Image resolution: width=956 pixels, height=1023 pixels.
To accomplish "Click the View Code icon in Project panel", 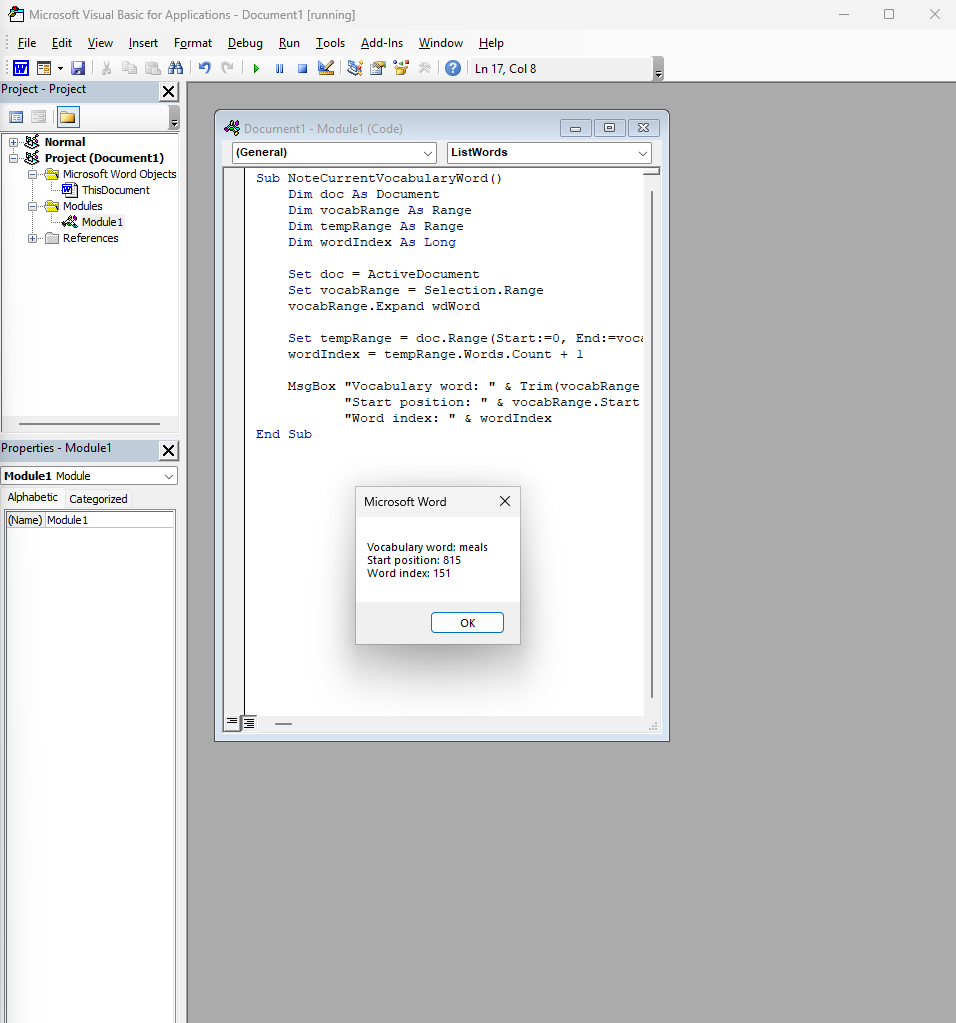I will click(16, 117).
